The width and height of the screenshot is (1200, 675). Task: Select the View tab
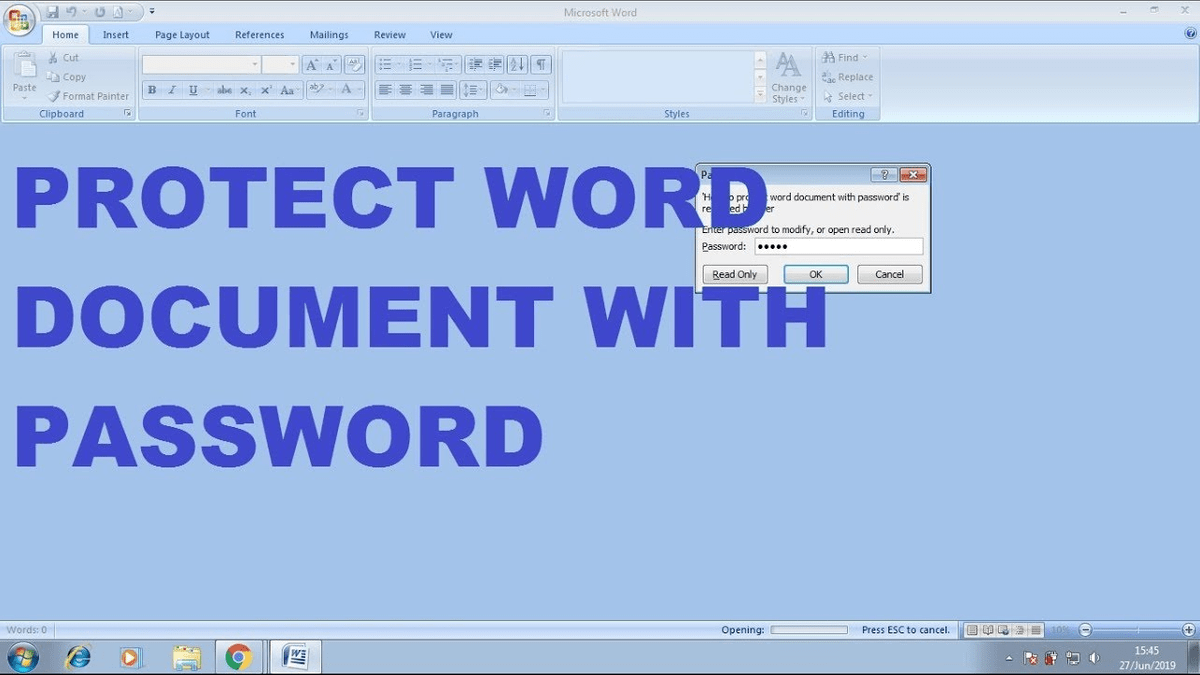tap(441, 35)
